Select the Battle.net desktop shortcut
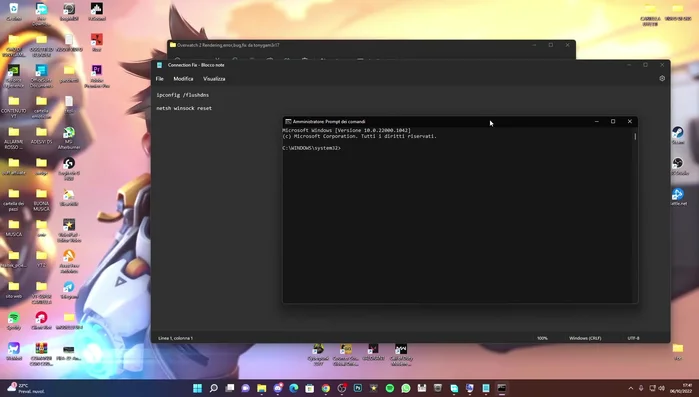Viewport: 699px width, 397px height. point(678,196)
